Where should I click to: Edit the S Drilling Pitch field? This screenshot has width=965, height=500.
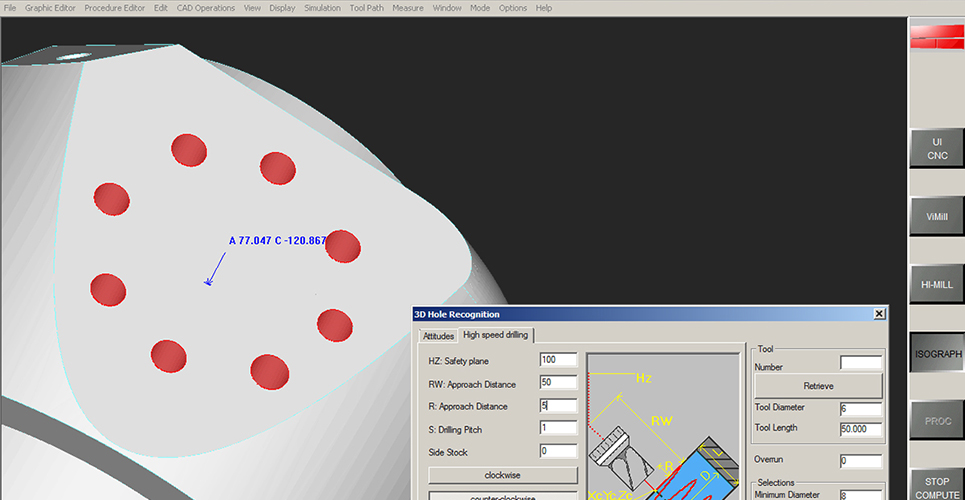coord(558,428)
